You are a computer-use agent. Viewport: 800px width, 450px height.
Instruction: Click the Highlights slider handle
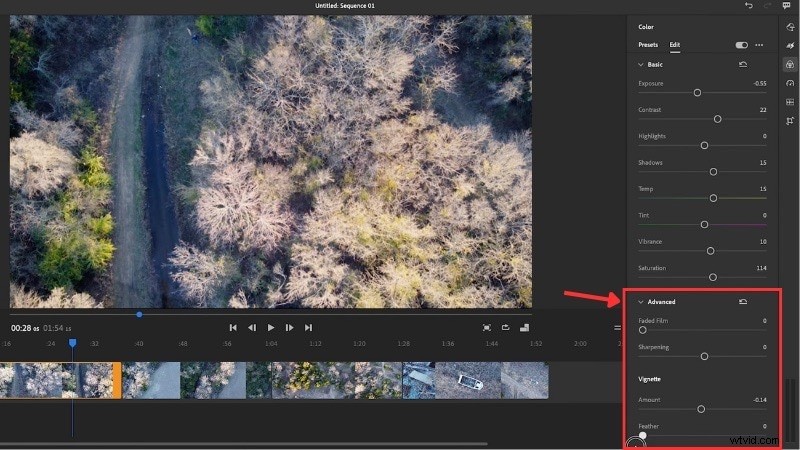704,145
